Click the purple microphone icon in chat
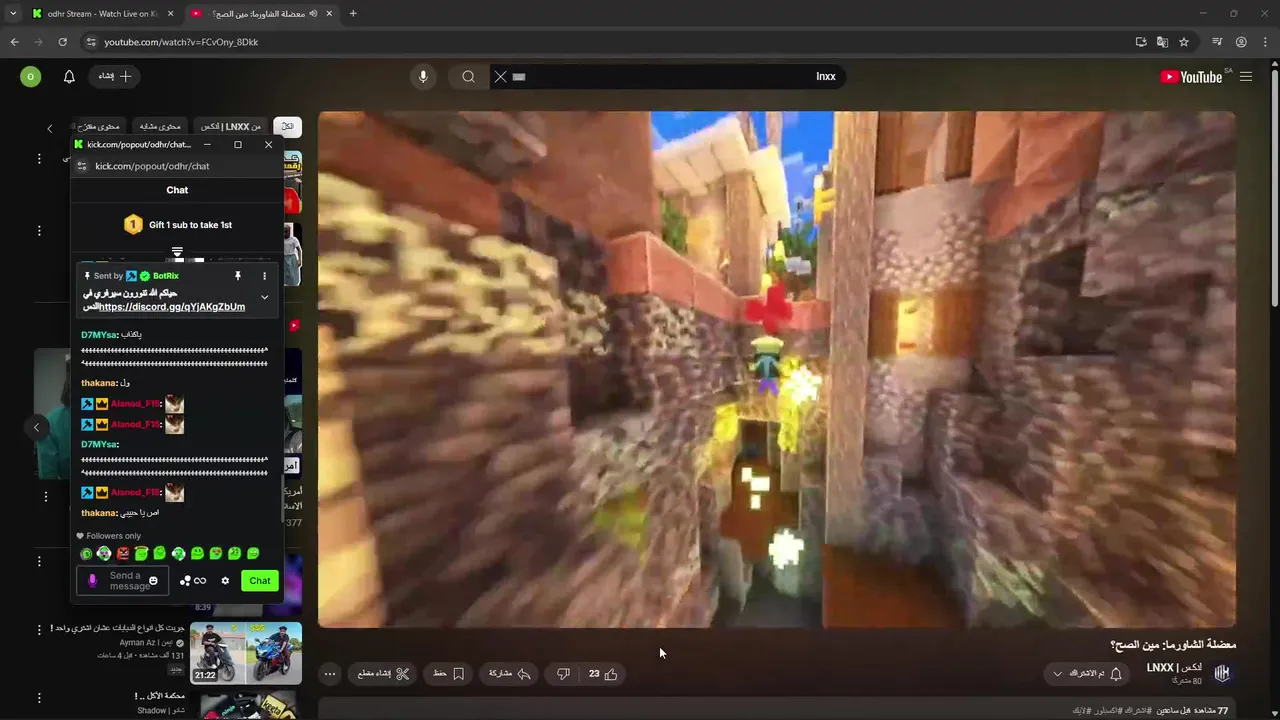The height and width of the screenshot is (720, 1280). coord(93,581)
